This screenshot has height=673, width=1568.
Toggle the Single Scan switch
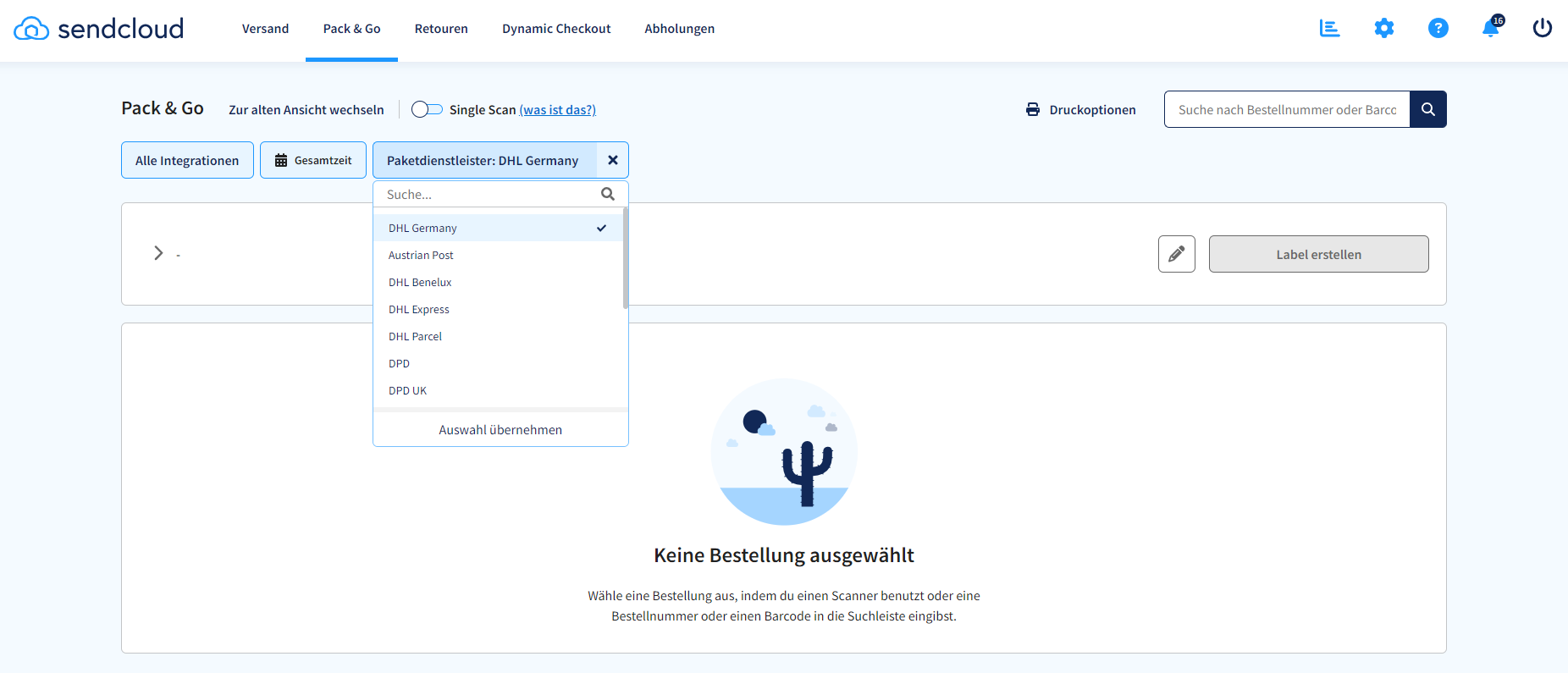point(427,109)
